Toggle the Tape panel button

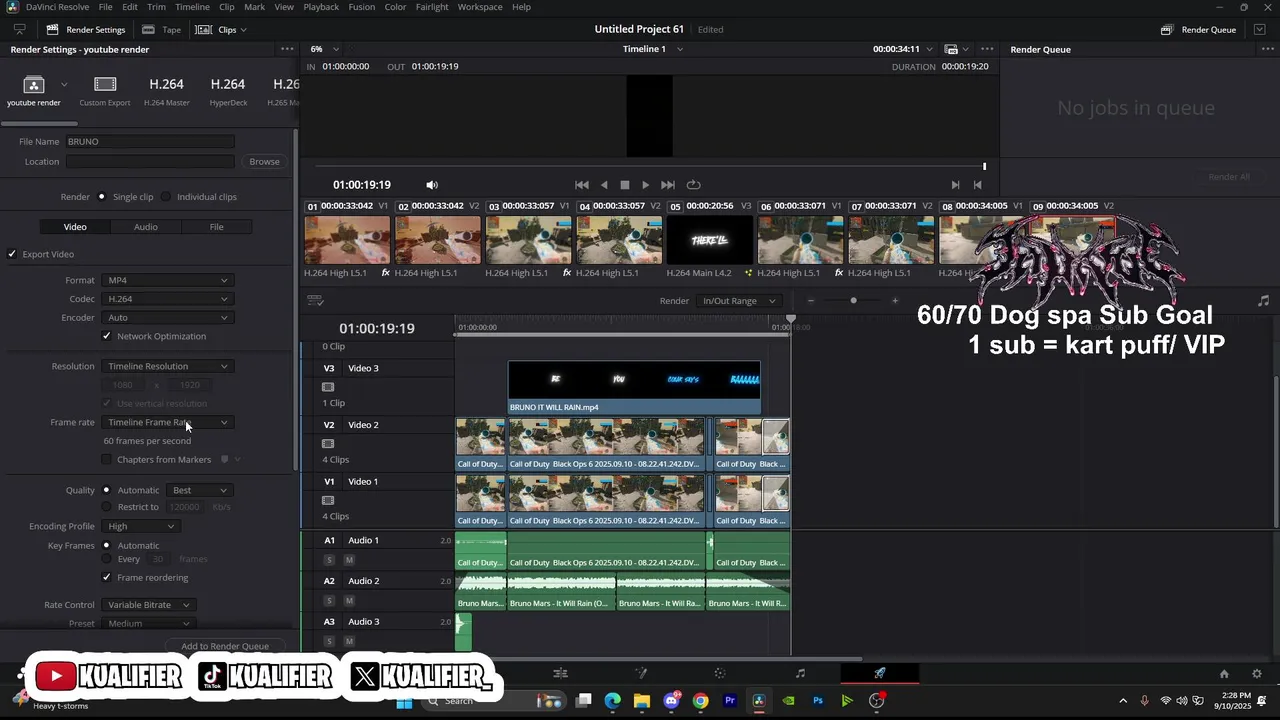click(x=162, y=30)
